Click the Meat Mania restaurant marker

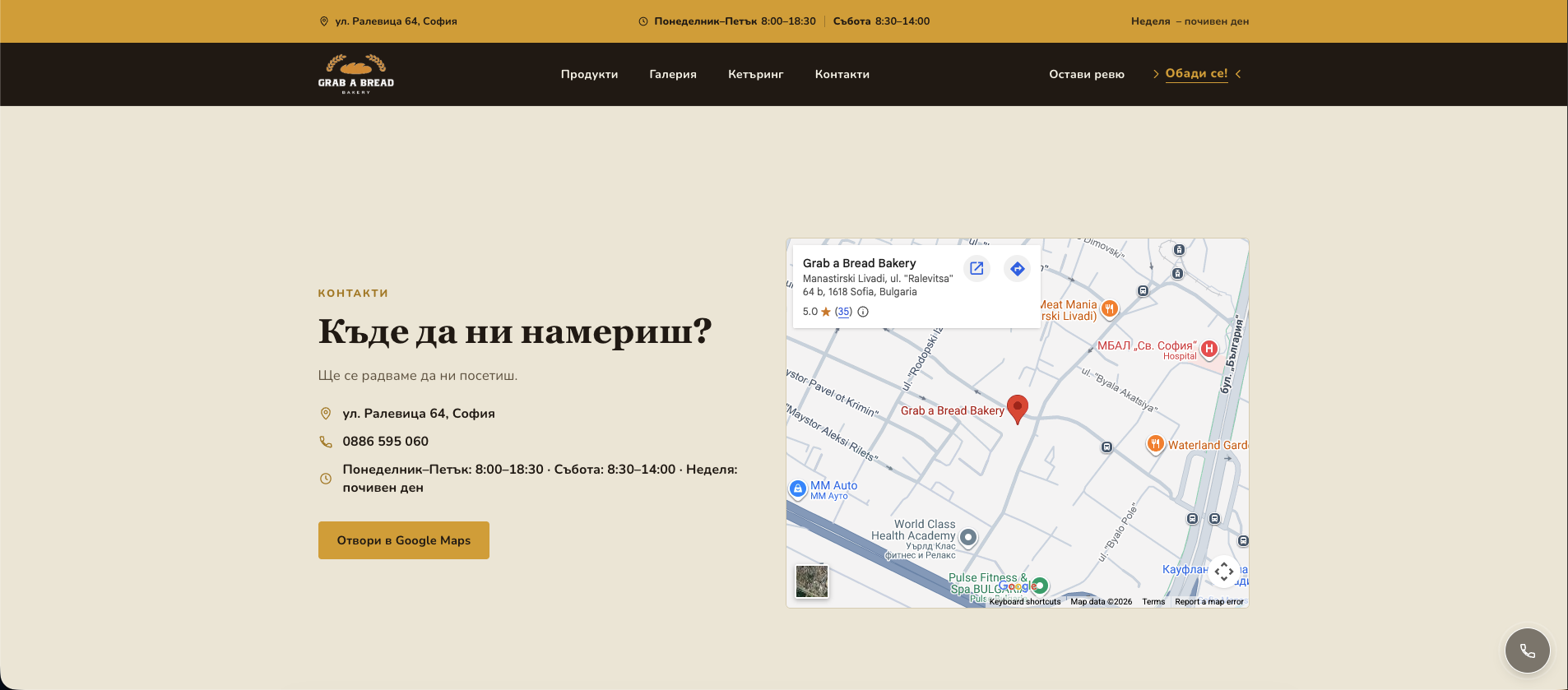1109,309
